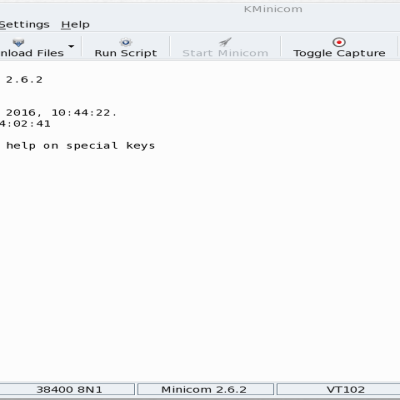Viewport: 400px width, 400px height.
Task: Click the terminal text '2016, 10:44:22.'
Action: point(61,113)
